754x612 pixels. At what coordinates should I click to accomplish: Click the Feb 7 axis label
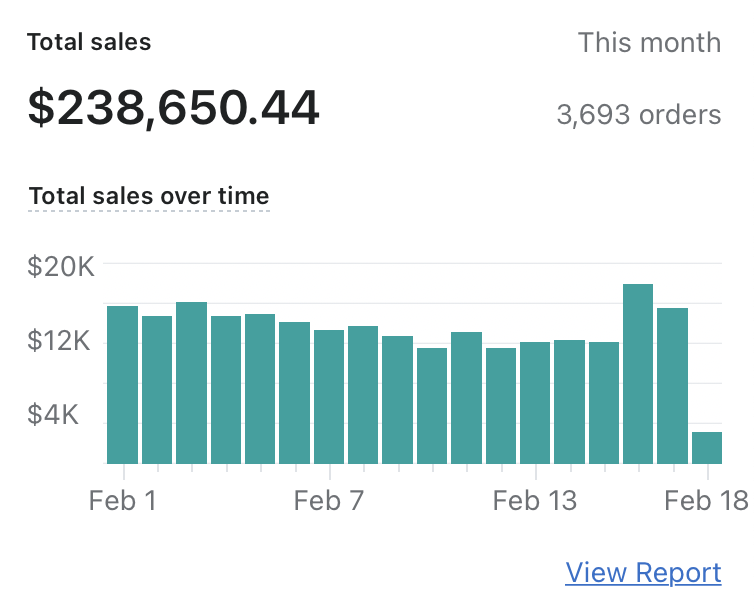click(x=329, y=500)
